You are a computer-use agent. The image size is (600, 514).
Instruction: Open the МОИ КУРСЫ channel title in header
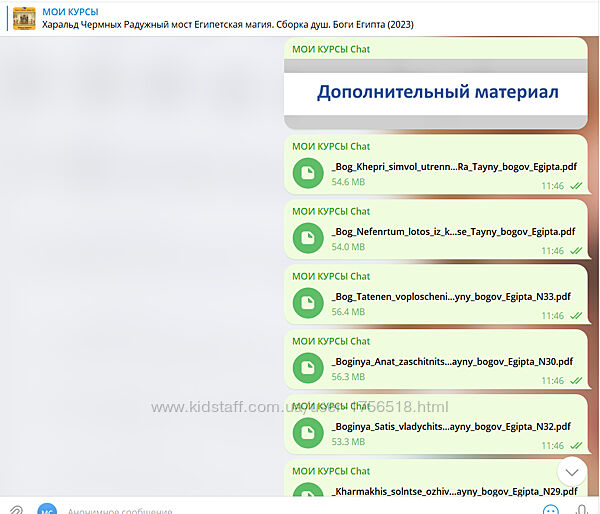(x=70, y=11)
